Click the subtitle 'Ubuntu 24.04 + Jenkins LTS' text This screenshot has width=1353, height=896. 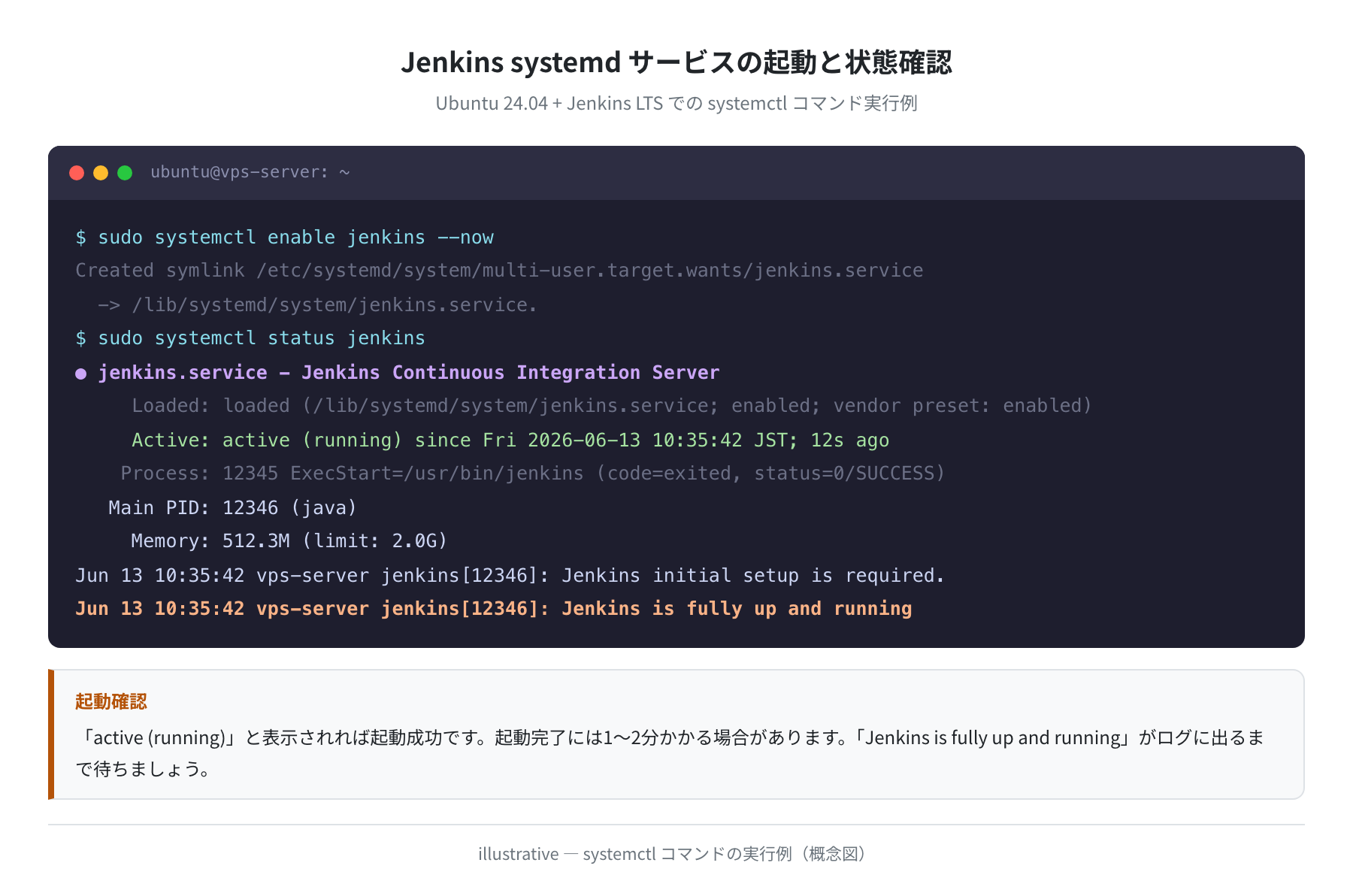676,103
